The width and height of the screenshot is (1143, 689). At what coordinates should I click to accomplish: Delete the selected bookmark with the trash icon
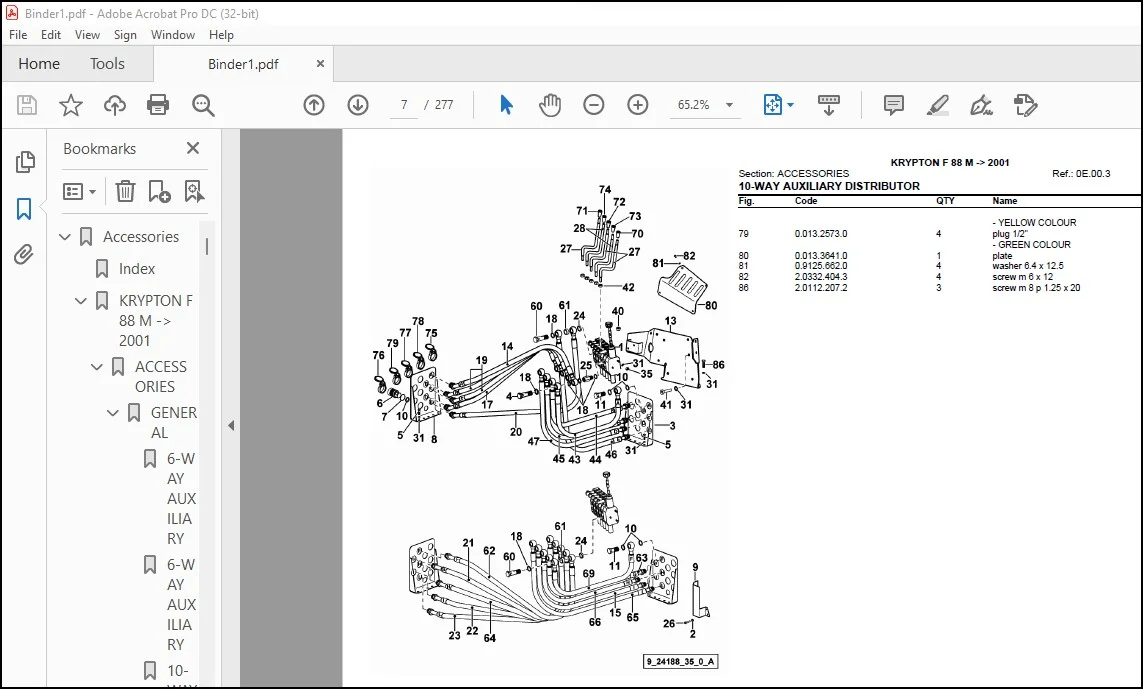pos(125,191)
